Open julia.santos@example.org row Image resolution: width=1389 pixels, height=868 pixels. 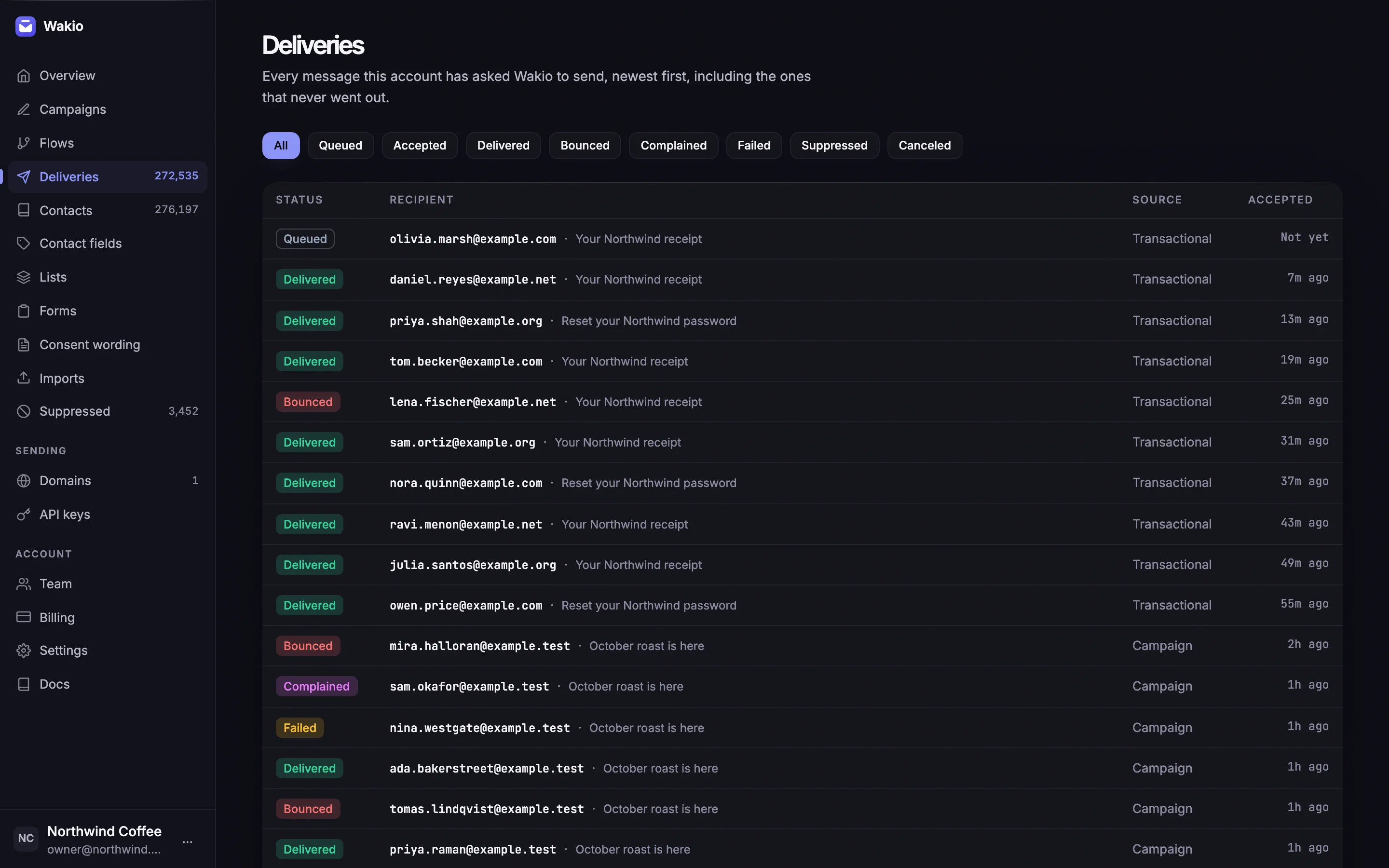802,565
